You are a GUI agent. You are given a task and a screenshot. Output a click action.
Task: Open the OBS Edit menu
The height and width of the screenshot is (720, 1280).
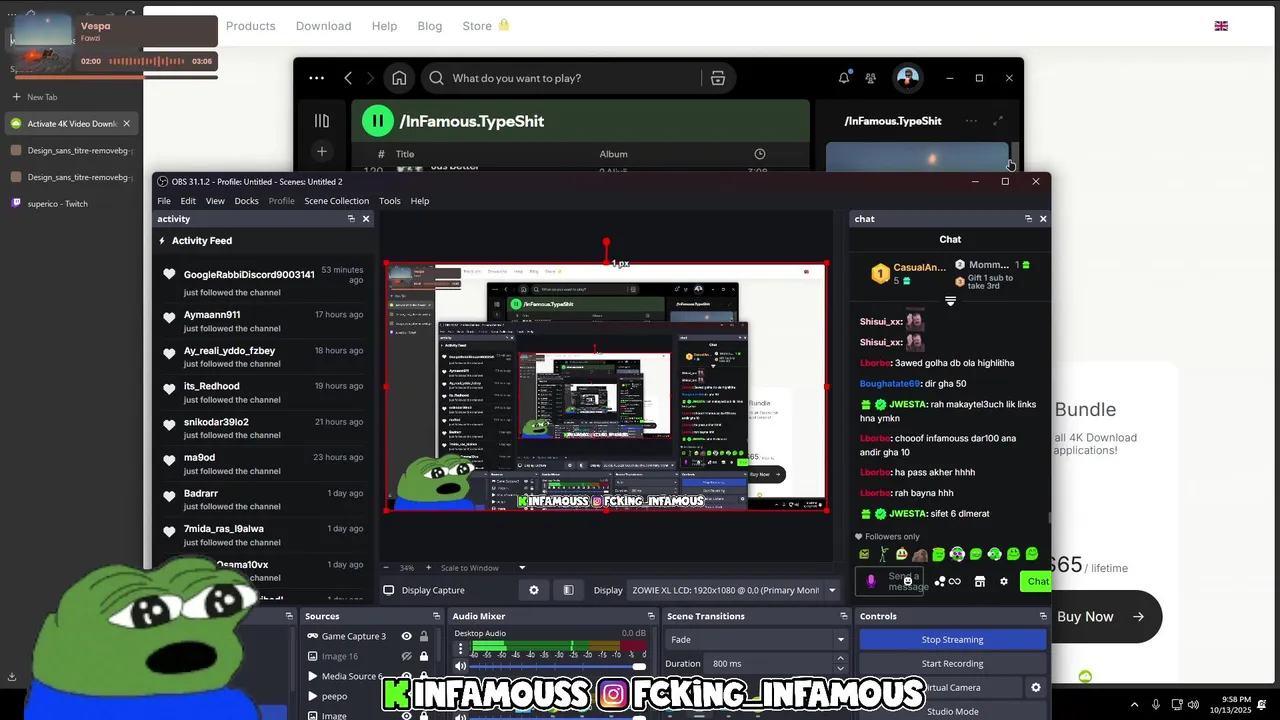point(188,201)
